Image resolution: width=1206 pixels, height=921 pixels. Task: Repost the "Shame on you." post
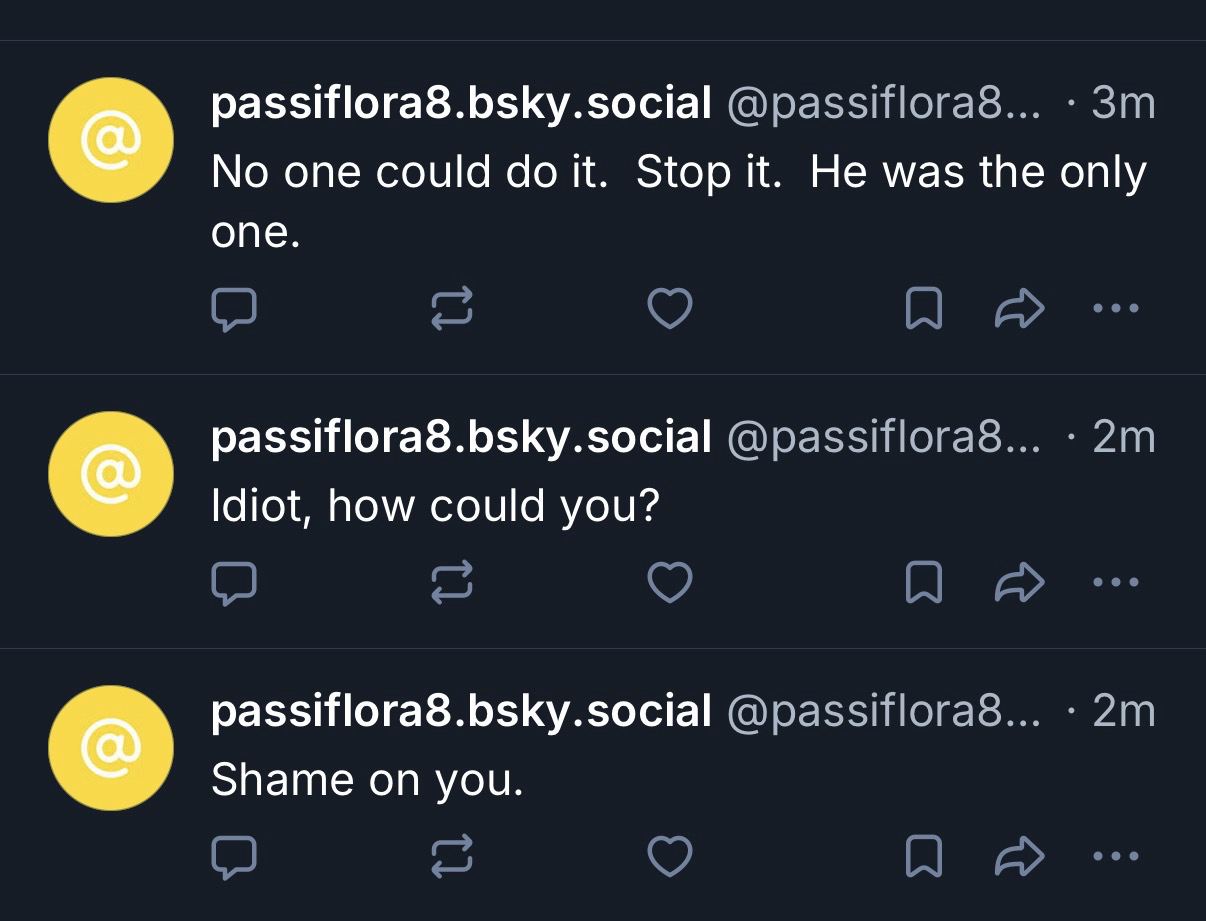pos(452,856)
